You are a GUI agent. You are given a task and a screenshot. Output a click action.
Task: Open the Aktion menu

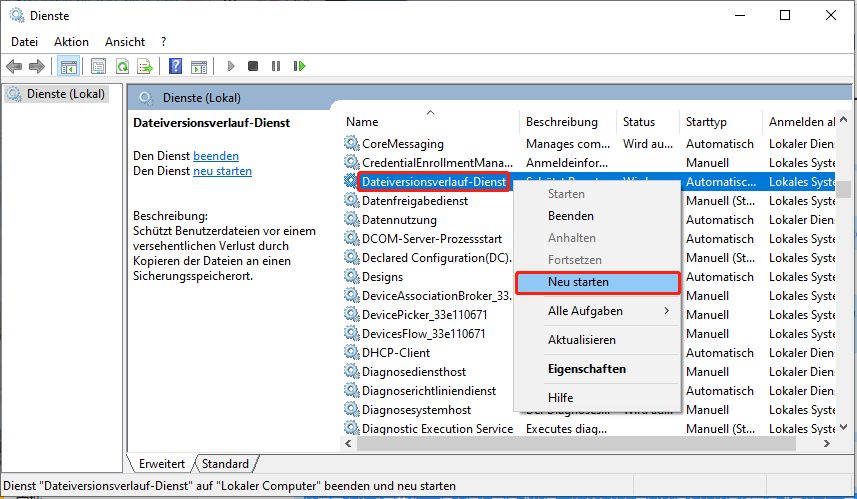coord(71,42)
